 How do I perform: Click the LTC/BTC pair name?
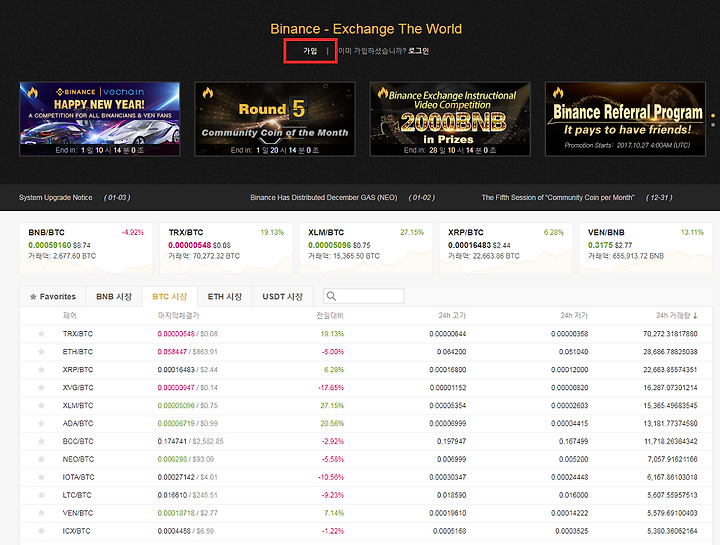(77, 495)
